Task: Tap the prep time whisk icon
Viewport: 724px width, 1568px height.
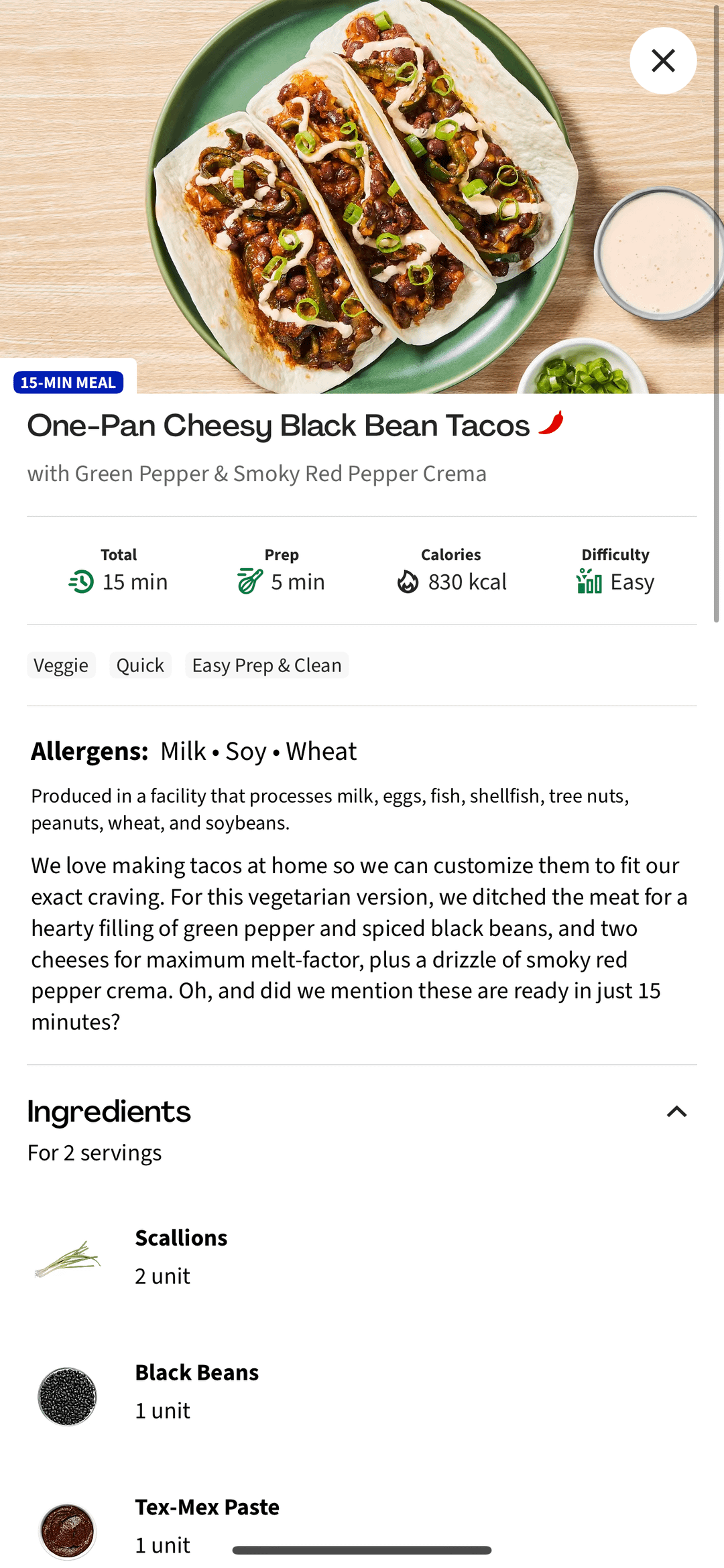Action: pyautogui.click(x=250, y=581)
